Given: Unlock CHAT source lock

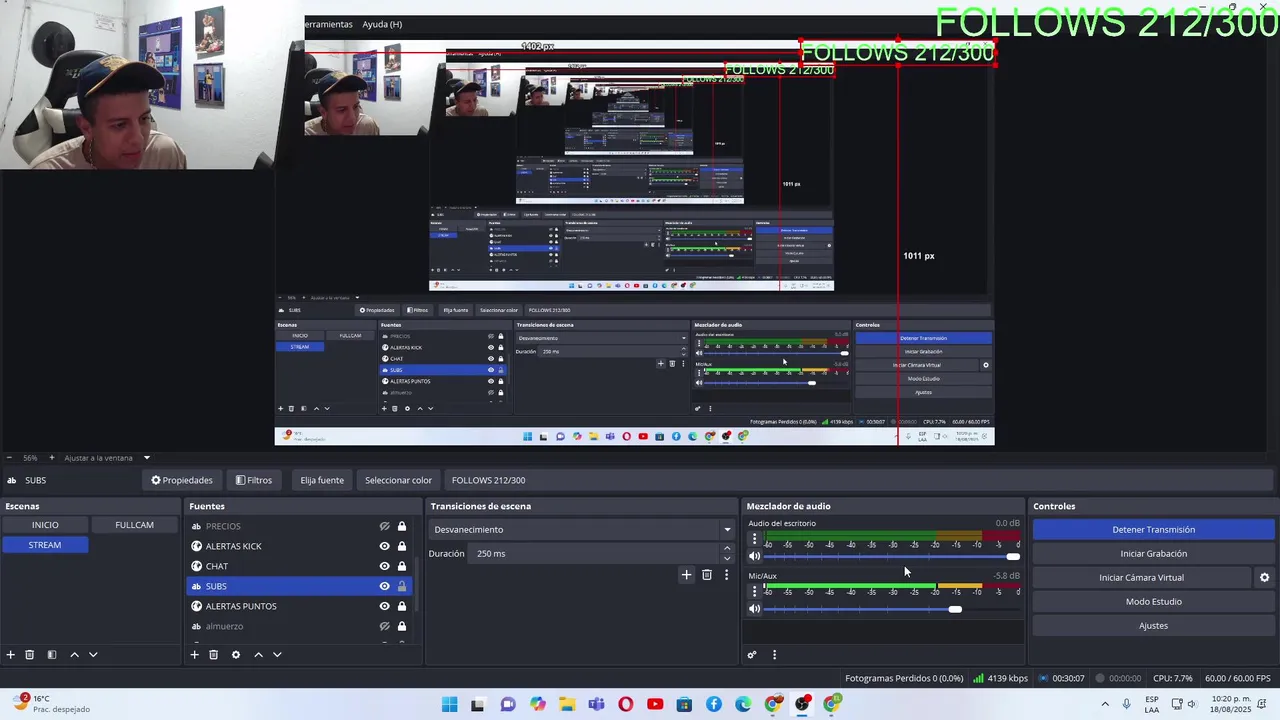Looking at the screenshot, I should click(402, 566).
